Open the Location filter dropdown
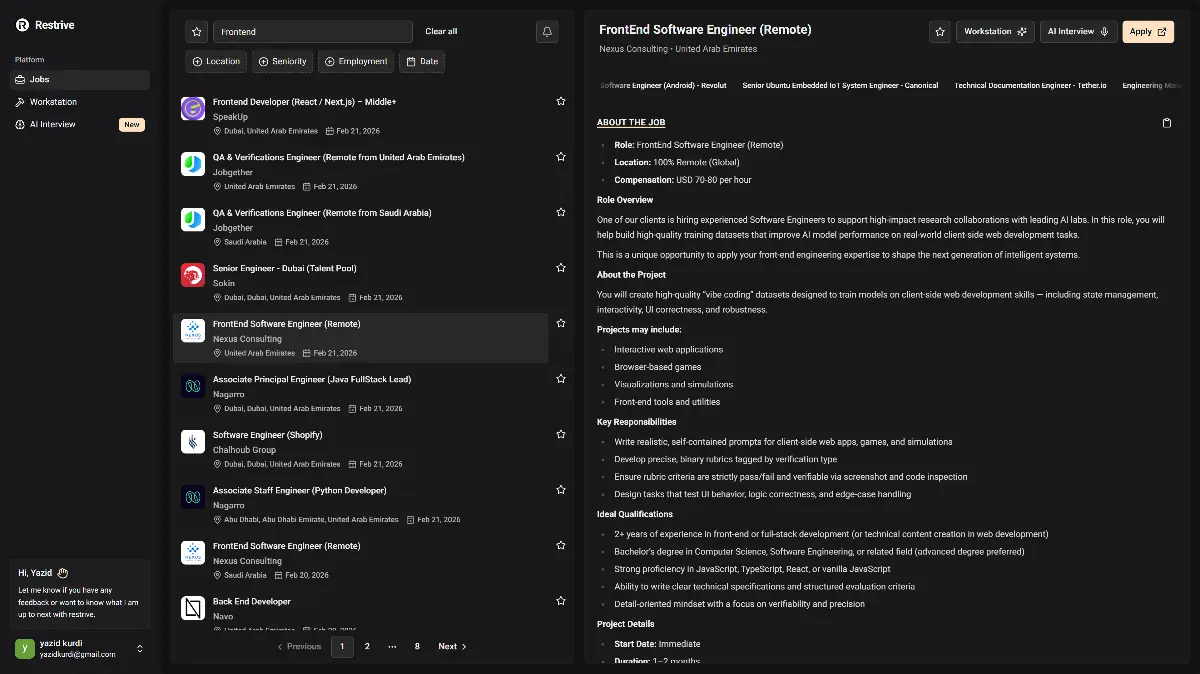Viewport: 1200px width, 674px height. tap(216, 62)
